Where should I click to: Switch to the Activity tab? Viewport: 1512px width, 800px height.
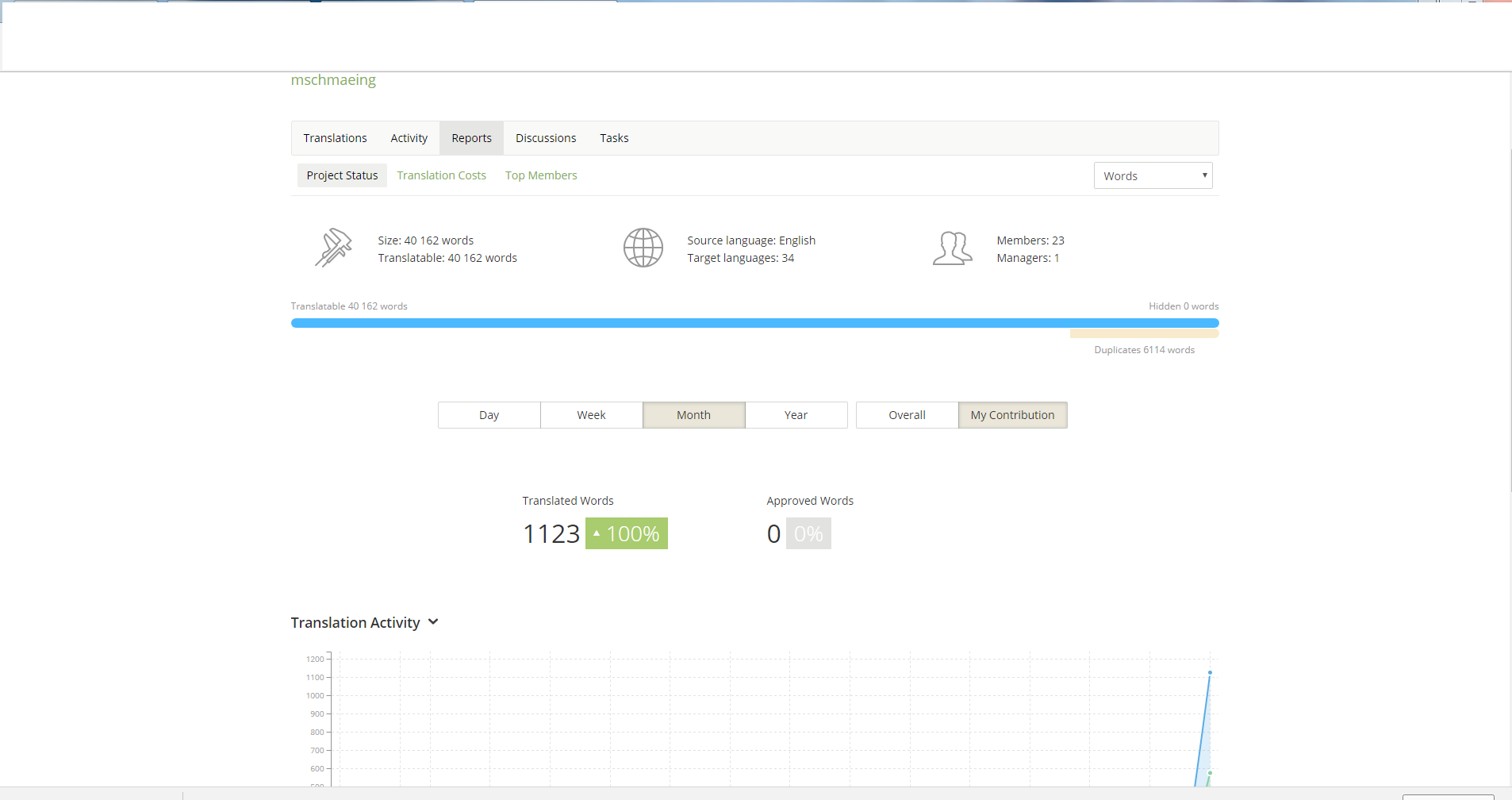409,138
